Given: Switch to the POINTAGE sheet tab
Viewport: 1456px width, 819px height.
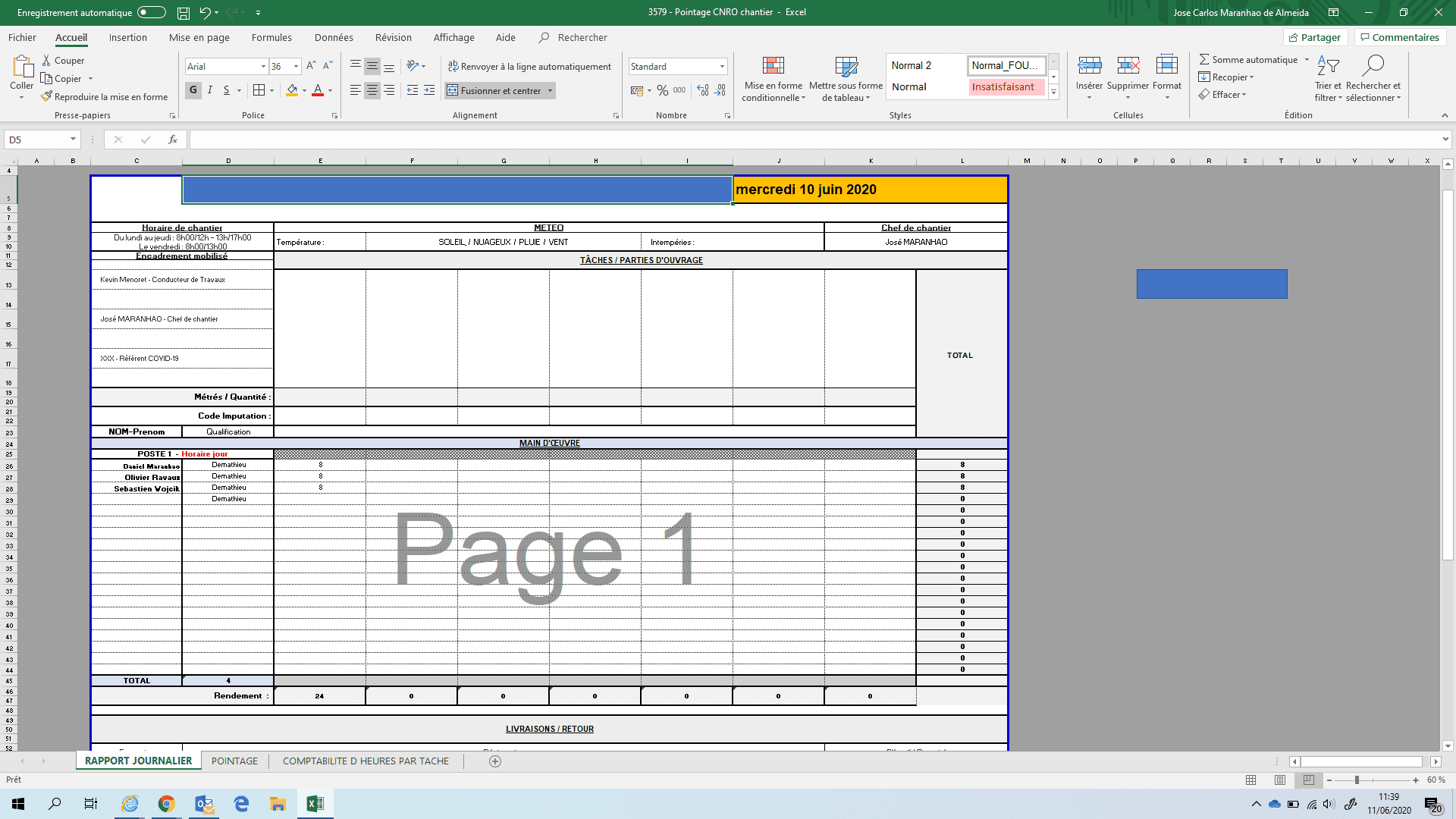Looking at the screenshot, I should [x=234, y=761].
